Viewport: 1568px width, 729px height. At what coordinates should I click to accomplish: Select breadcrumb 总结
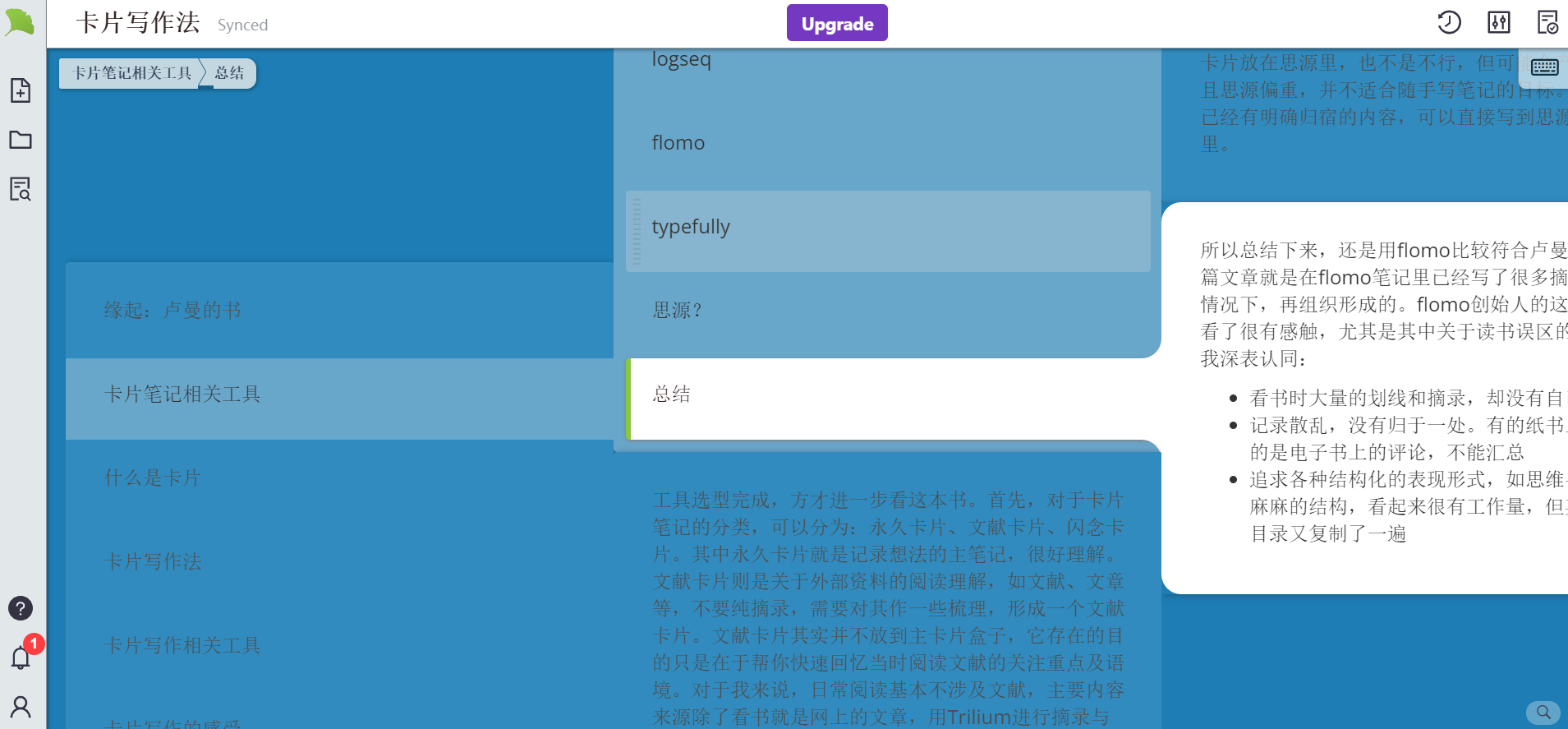(x=230, y=73)
